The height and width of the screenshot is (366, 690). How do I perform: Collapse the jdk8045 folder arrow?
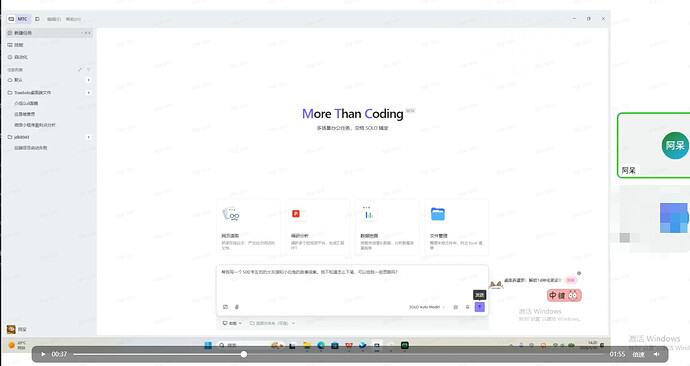[x=88, y=137]
